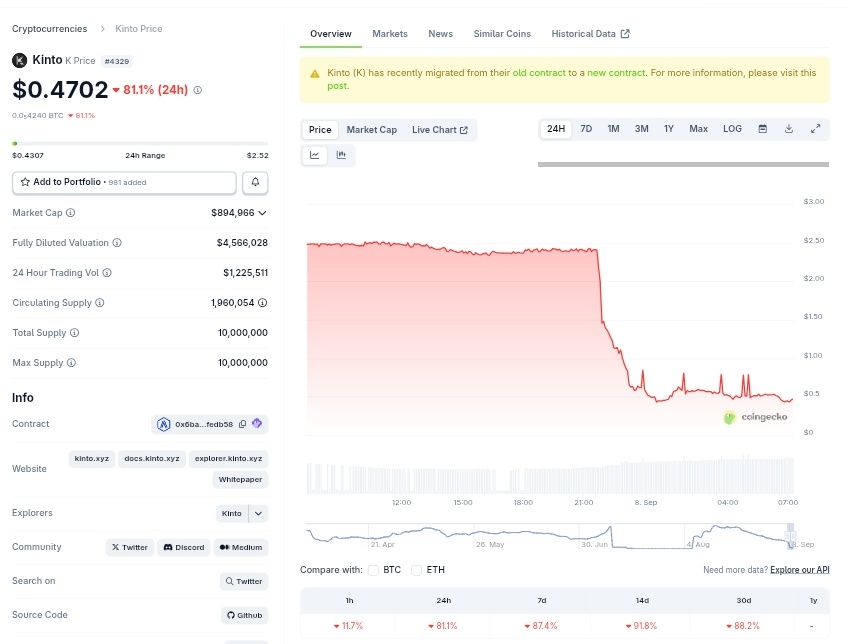848x644 pixels.
Task: Open the Historical Data tab
Action: pyautogui.click(x=590, y=34)
